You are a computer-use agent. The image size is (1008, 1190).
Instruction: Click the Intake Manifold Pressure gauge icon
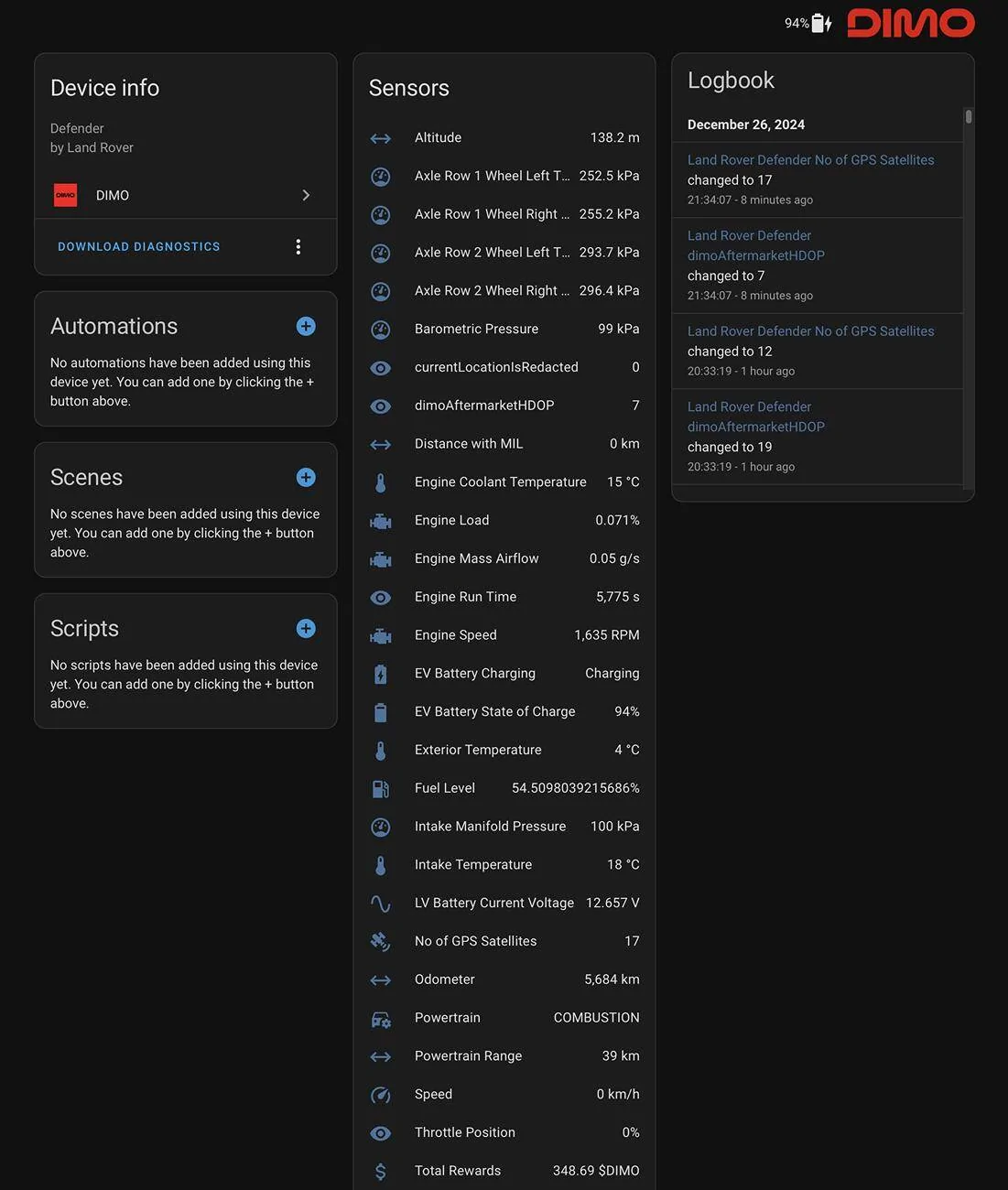pos(381,828)
